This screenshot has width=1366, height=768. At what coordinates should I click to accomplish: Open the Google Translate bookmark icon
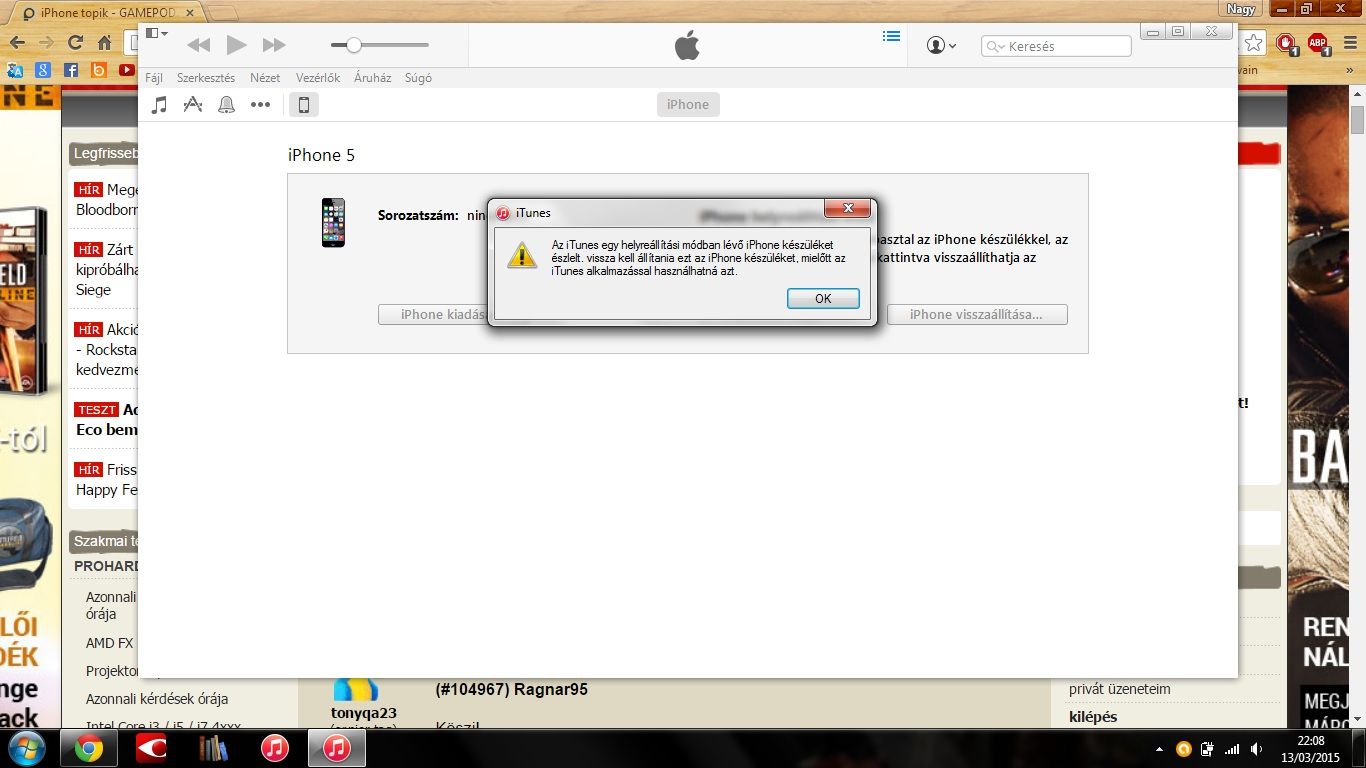(15, 70)
